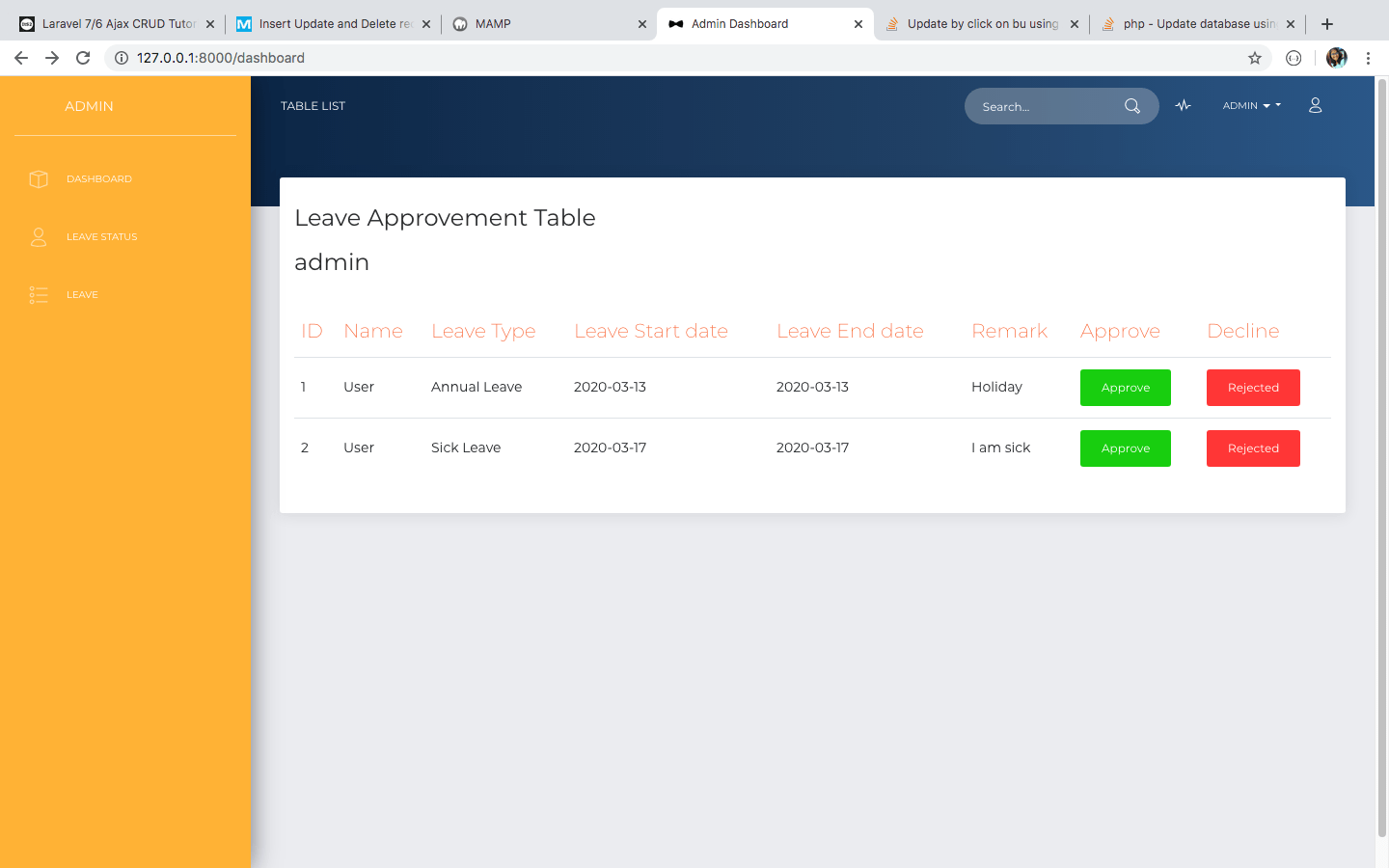This screenshot has height=868, width=1389.
Task: Expand the ADMIN dropdown in navbar
Action: (x=1252, y=106)
